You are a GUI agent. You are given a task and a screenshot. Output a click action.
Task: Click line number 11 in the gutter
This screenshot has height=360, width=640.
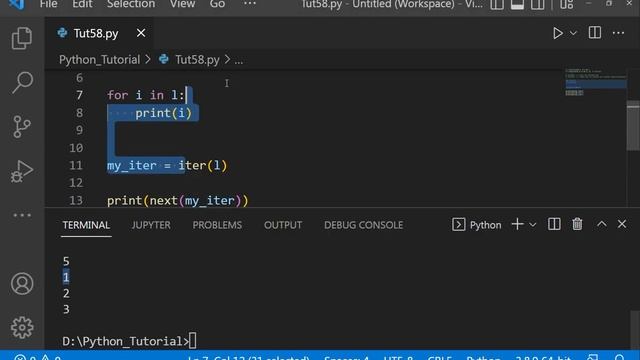(x=76, y=166)
